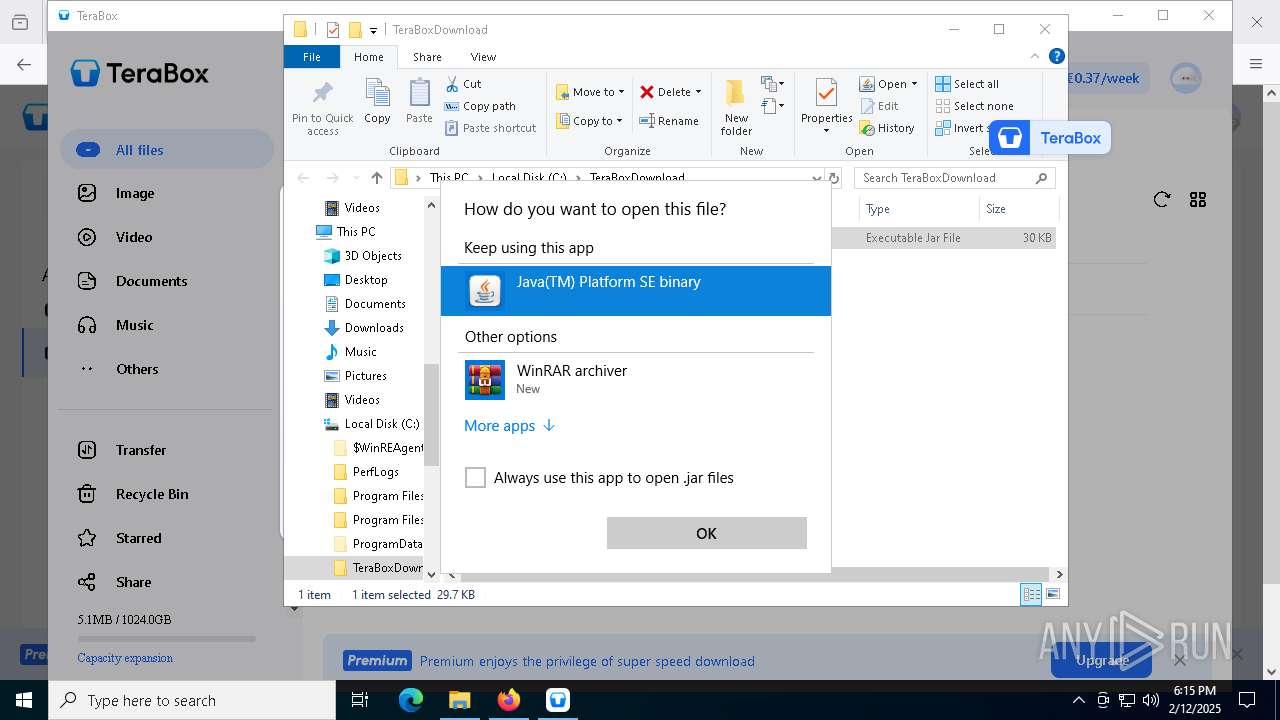
Task: Open Downloads in navigation tree
Action: [373, 328]
